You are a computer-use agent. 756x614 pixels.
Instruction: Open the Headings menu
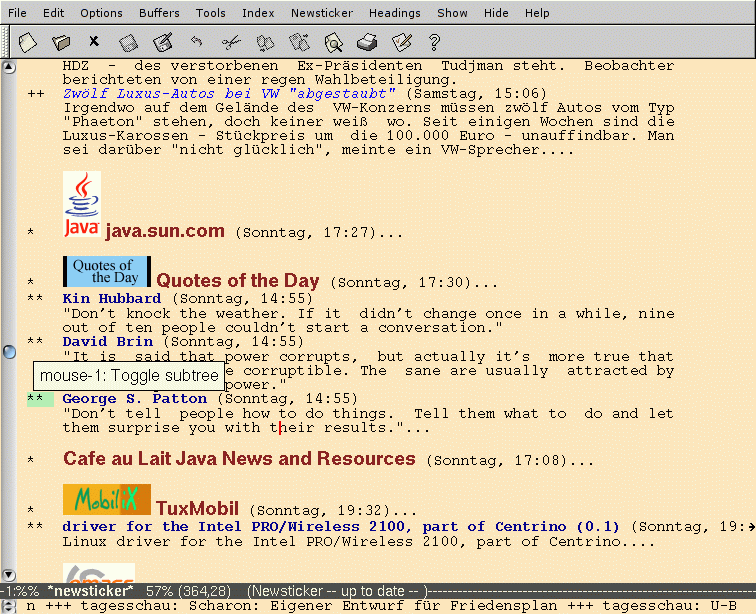(x=394, y=13)
